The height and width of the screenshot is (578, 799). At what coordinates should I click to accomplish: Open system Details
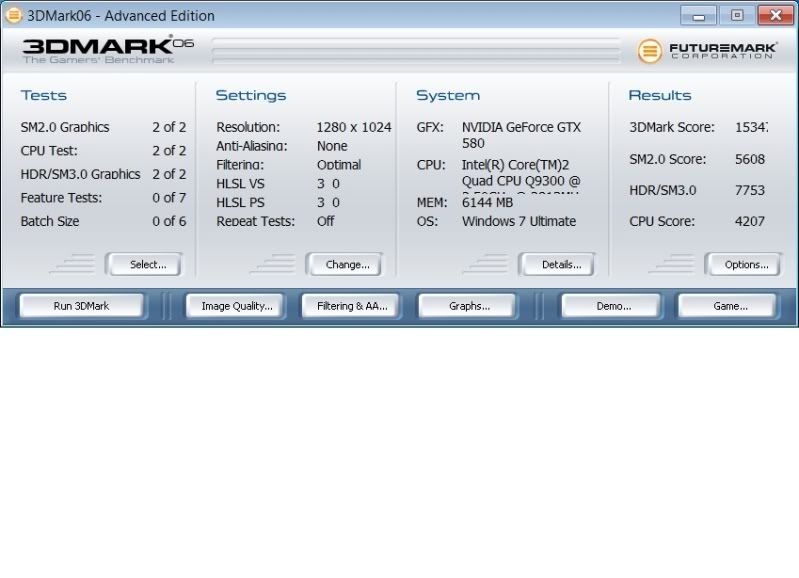(561, 265)
